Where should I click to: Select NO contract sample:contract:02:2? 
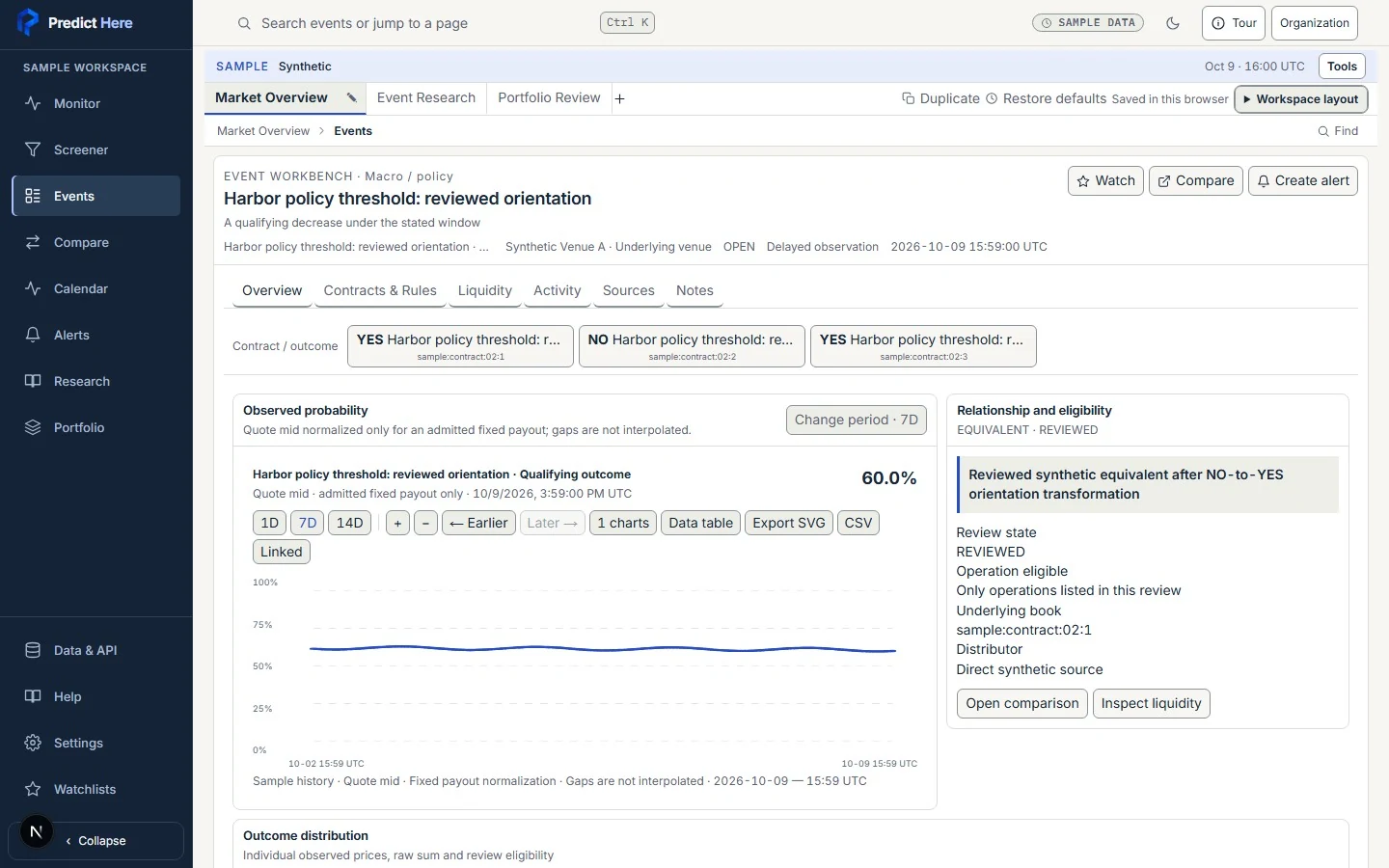[692, 346]
